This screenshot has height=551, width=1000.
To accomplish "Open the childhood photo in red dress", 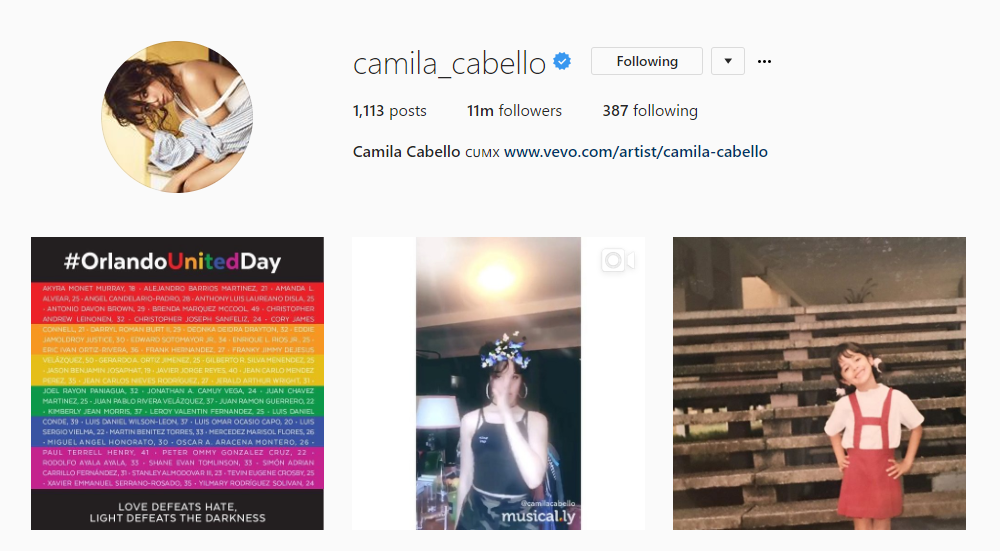I will pyautogui.click(x=819, y=383).
